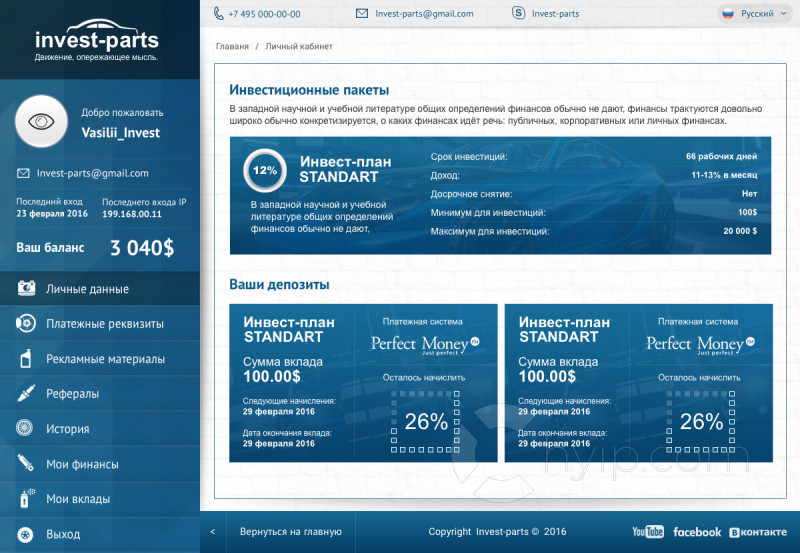This screenshot has height=553, width=800.
Task: Click the Russian flag icon
Action: 728,14
